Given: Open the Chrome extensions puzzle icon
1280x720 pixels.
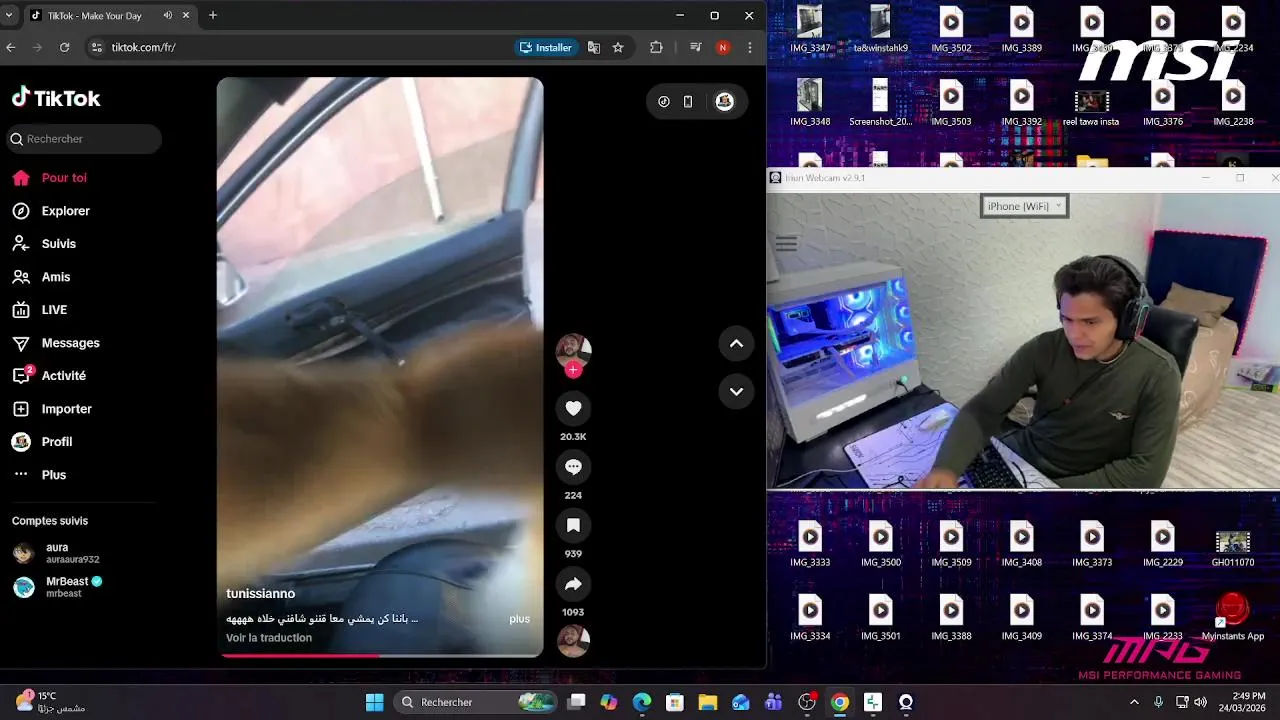Looking at the screenshot, I should 656,47.
